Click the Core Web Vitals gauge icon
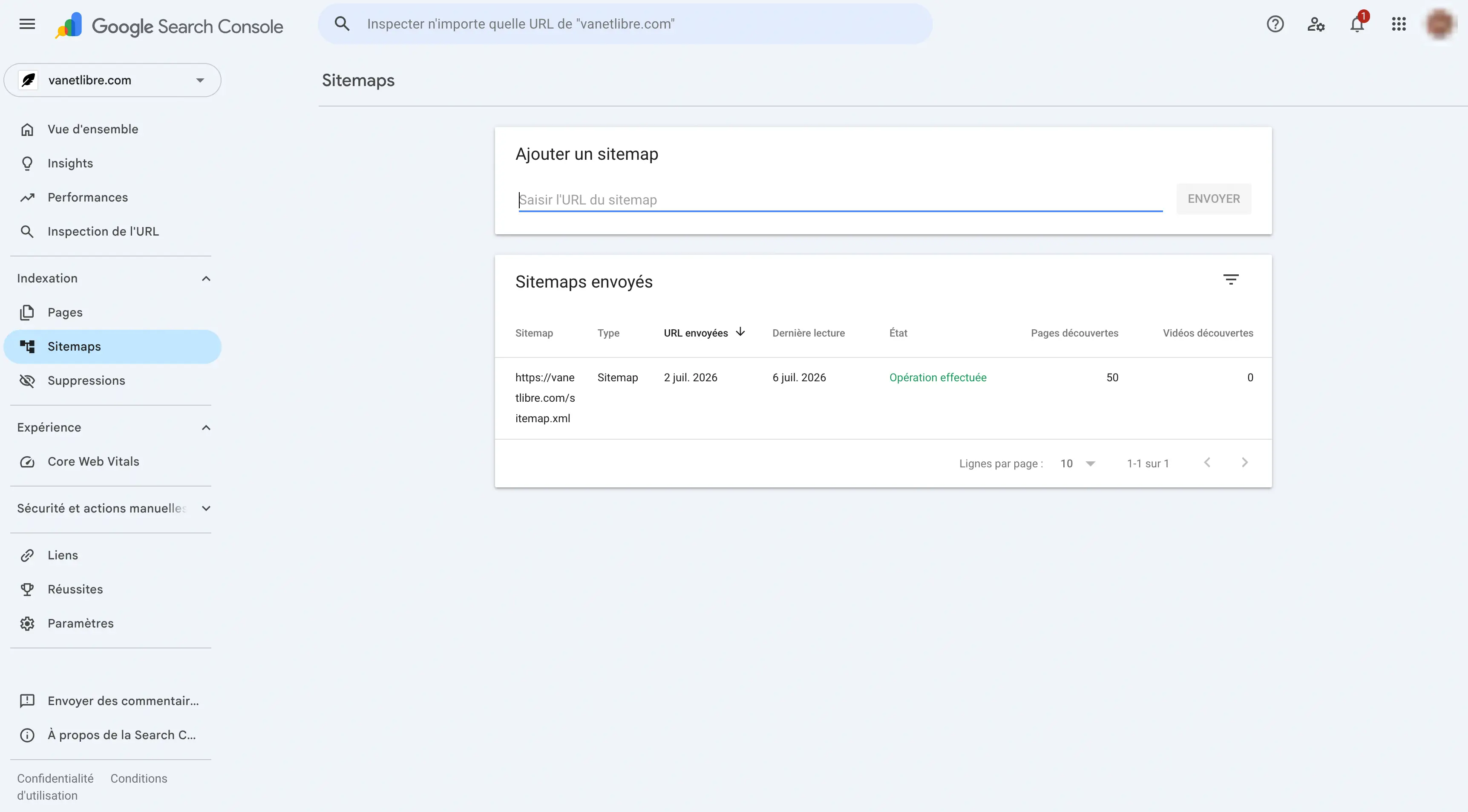Screen dimensions: 1468x812 click(x=27, y=461)
